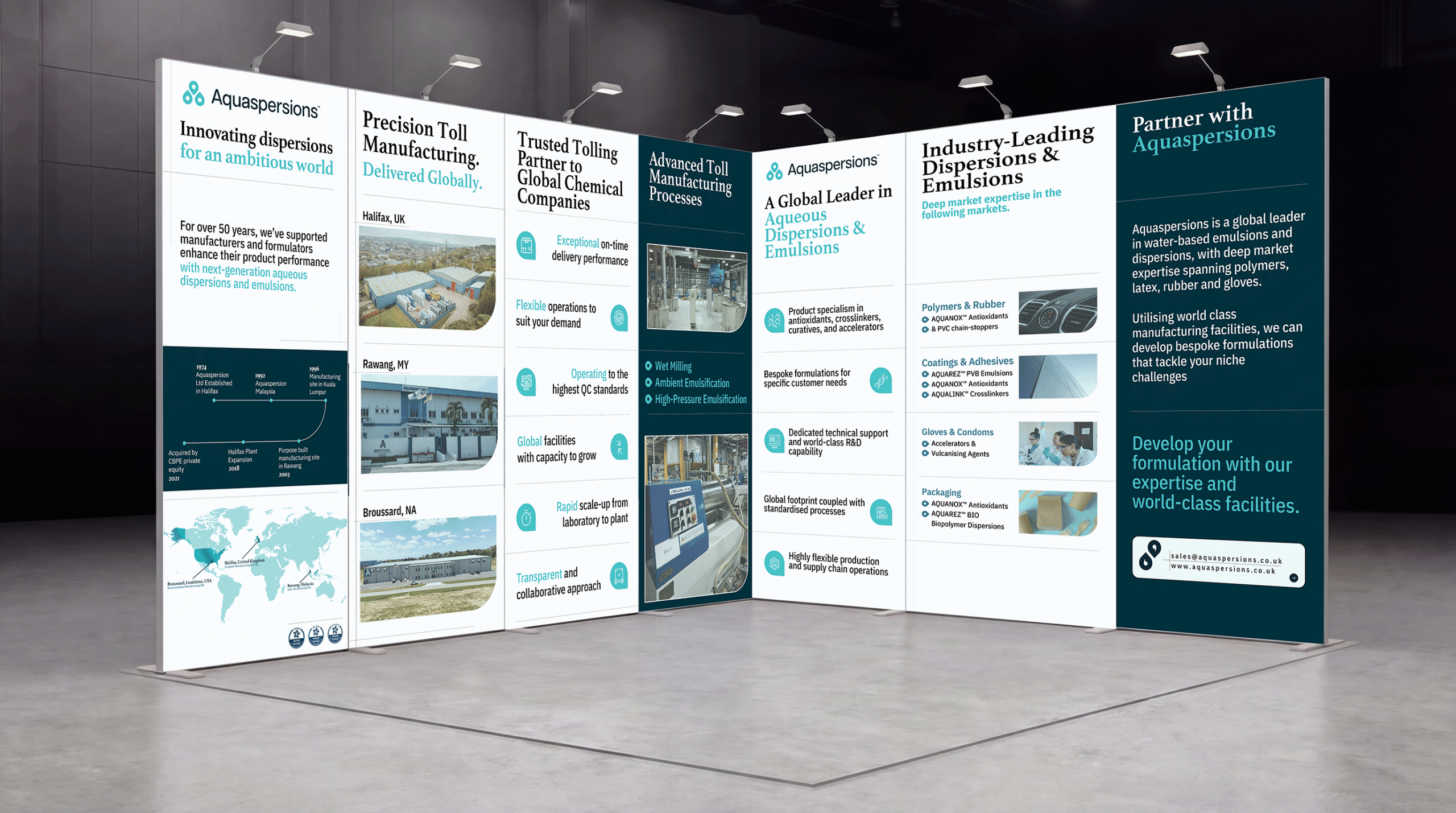This screenshot has width=1456, height=813.
Task: Click the Wet Milling bullet icon
Action: click(648, 365)
